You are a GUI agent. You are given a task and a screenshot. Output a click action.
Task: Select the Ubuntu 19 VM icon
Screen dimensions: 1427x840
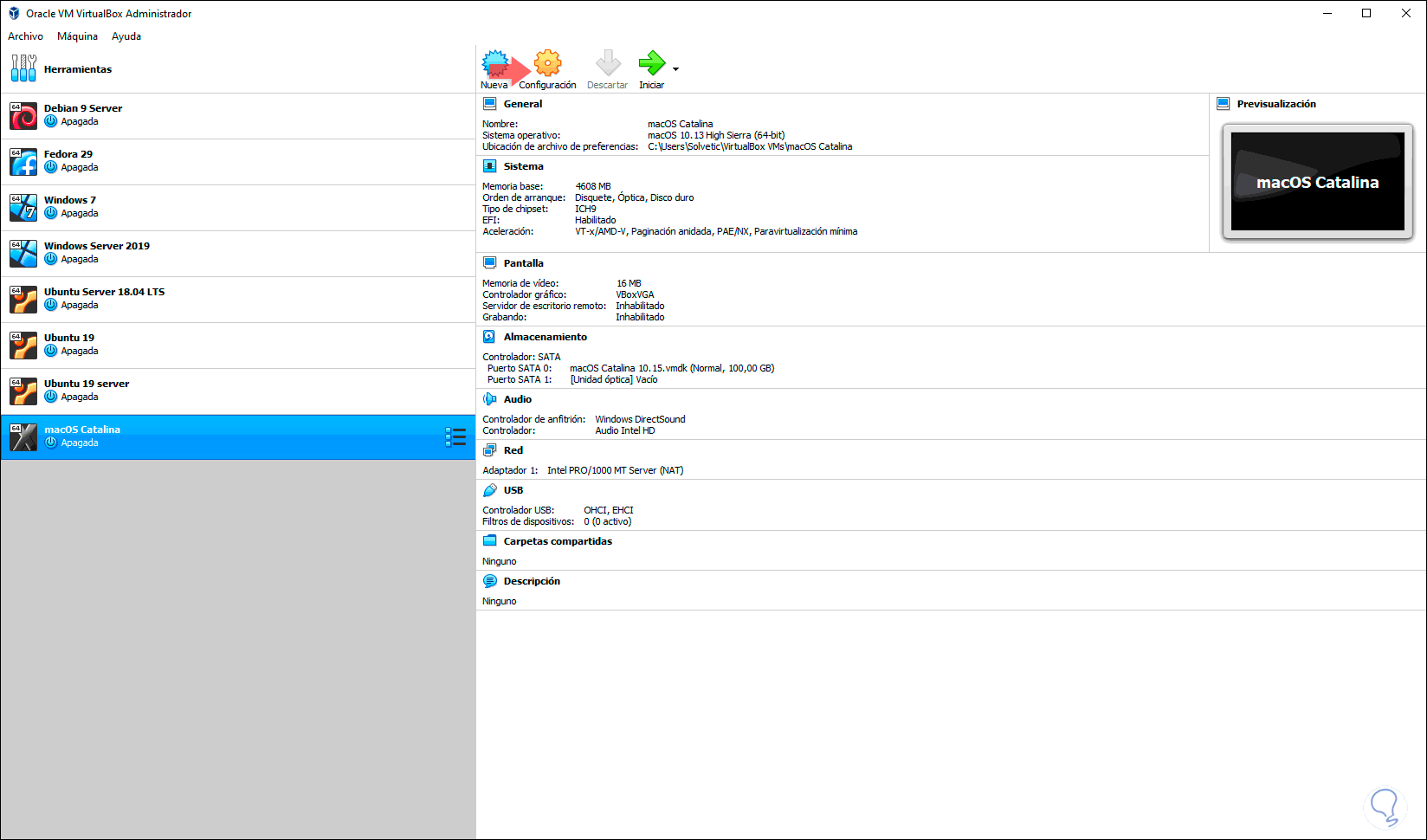point(23,345)
